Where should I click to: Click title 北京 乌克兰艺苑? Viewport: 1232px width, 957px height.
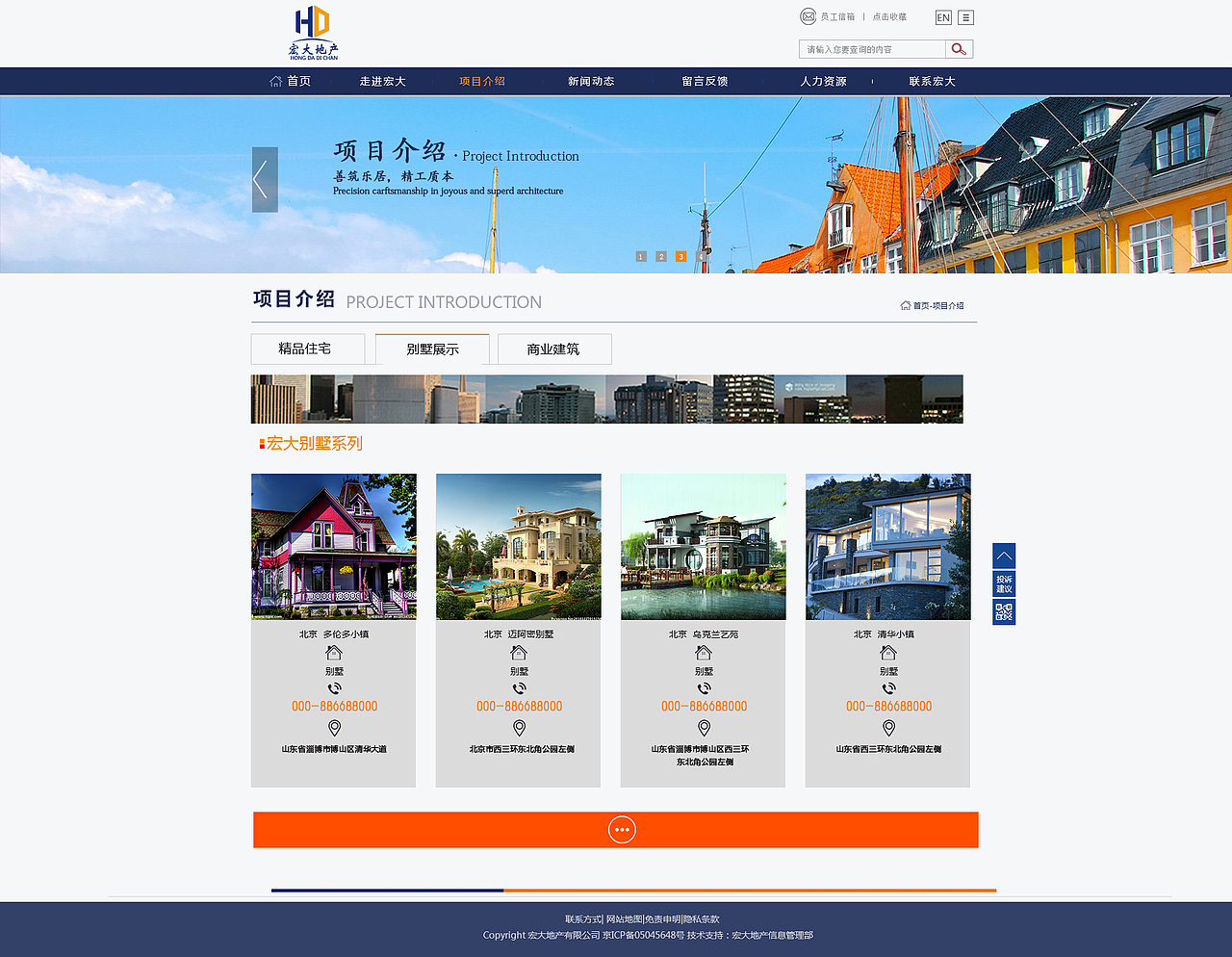pyautogui.click(x=704, y=634)
